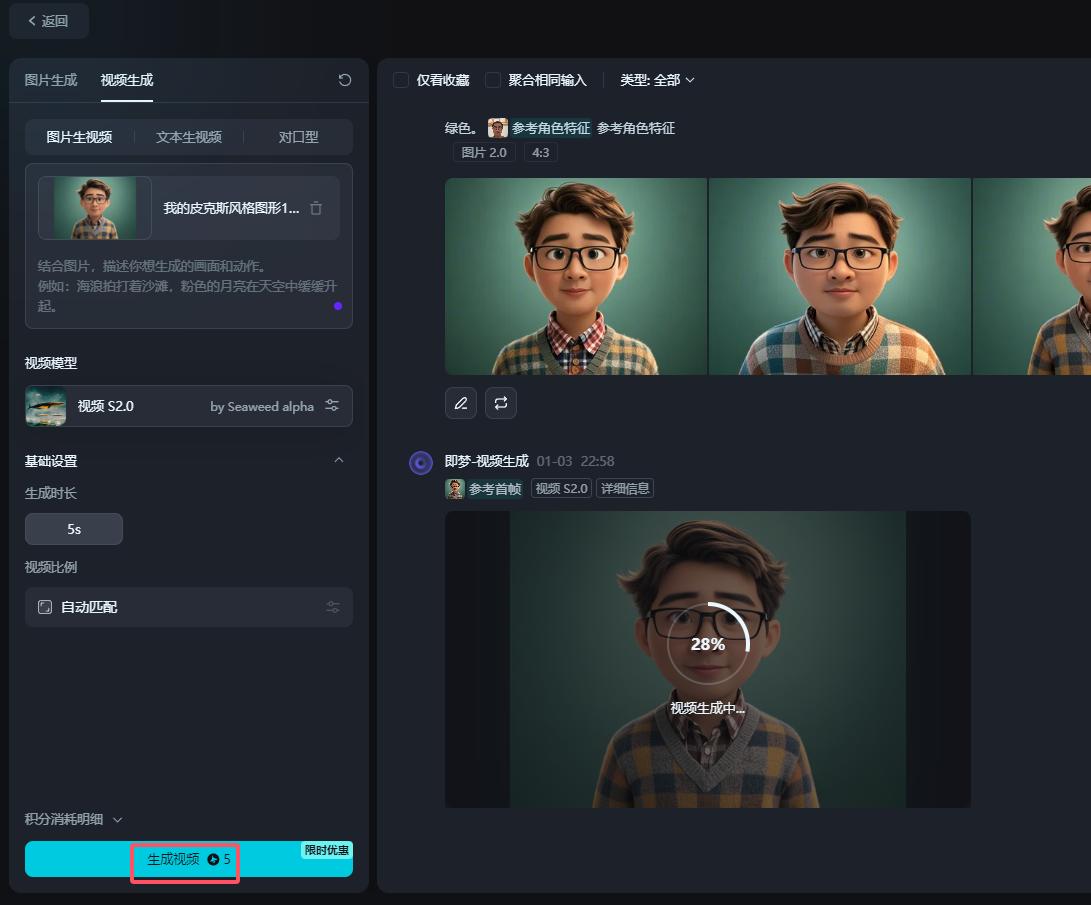Image resolution: width=1091 pixels, height=905 pixels.
Task: Enable the 仅看收藏 checkbox
Action: [x=401, y=80]
